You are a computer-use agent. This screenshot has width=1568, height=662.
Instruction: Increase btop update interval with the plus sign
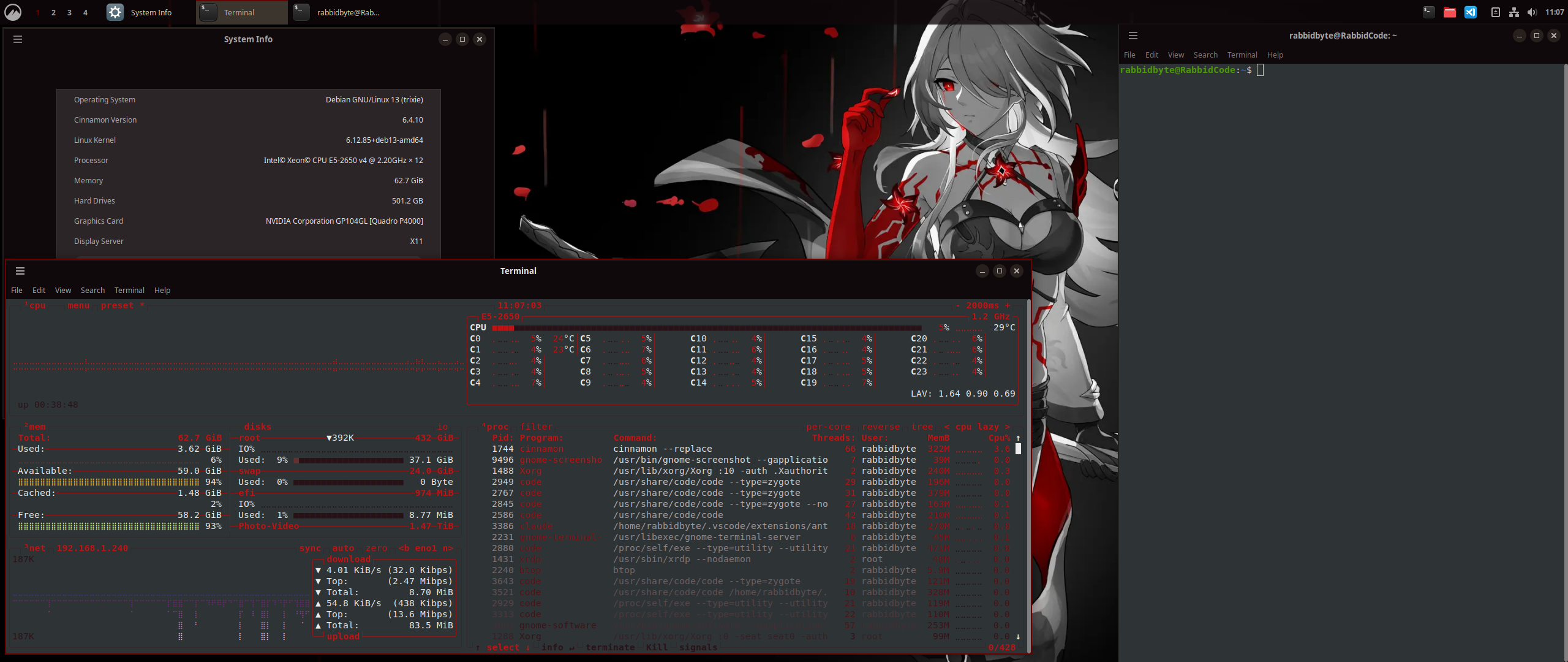(1008, 305)
